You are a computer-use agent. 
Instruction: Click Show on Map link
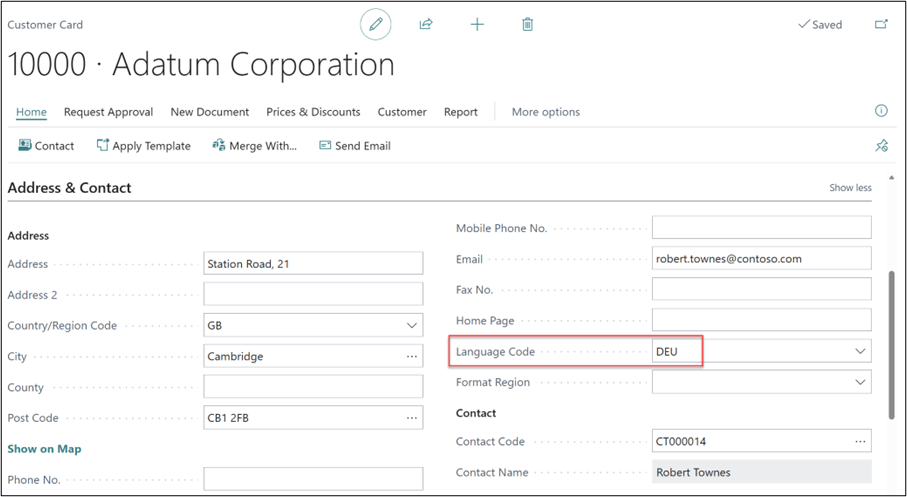click(45, 449)
